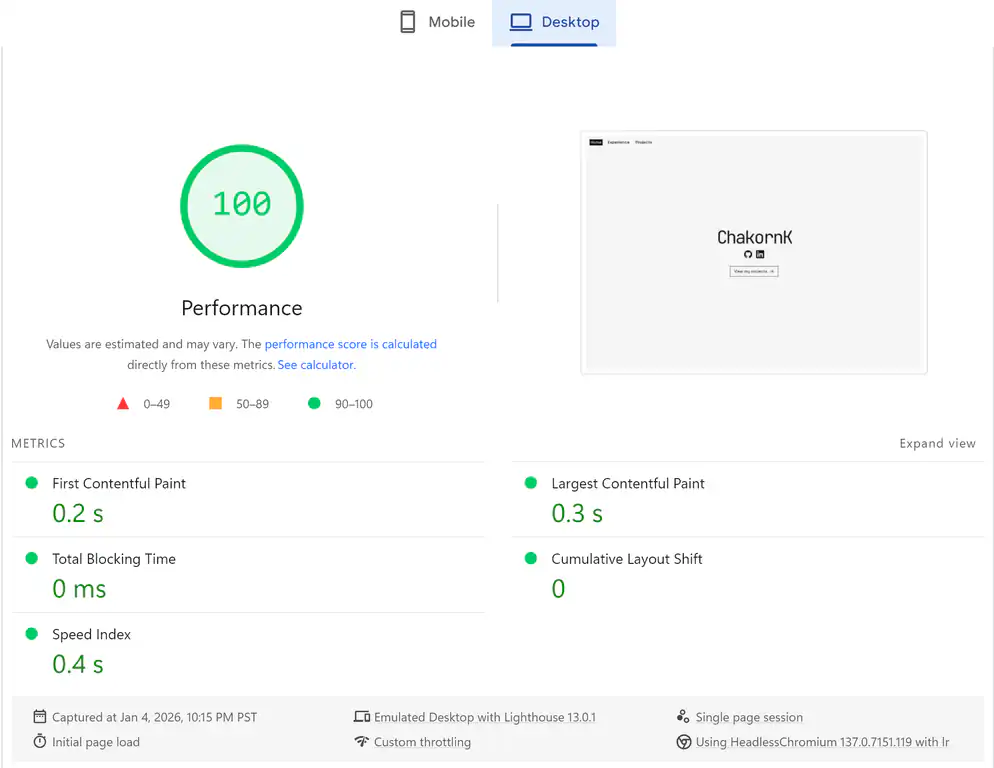994x768 pixels.
Task: Click the orange square legend marker for 50-89
Action: [215, 403]
